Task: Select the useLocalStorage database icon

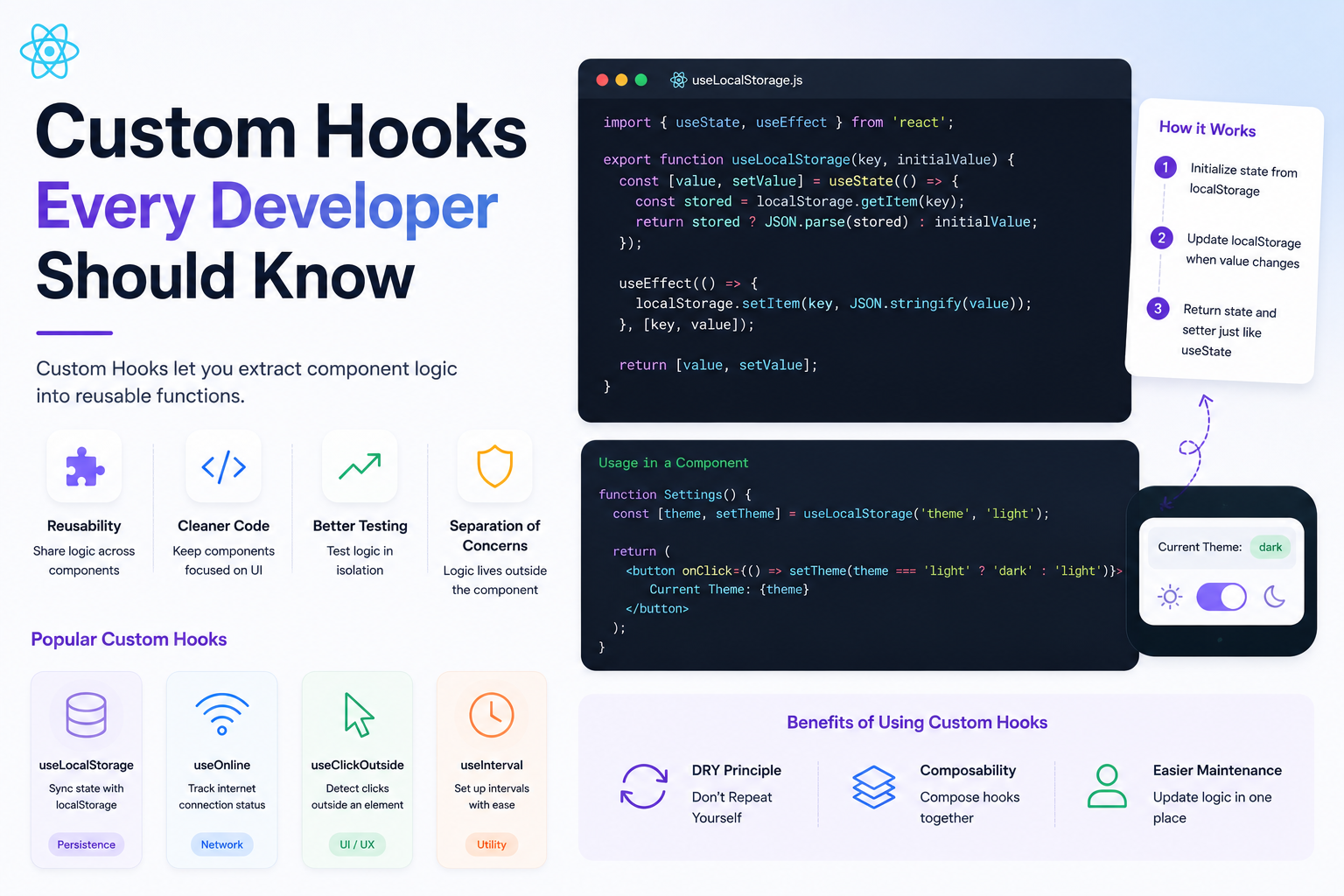Action: click(x=87, y=715)
